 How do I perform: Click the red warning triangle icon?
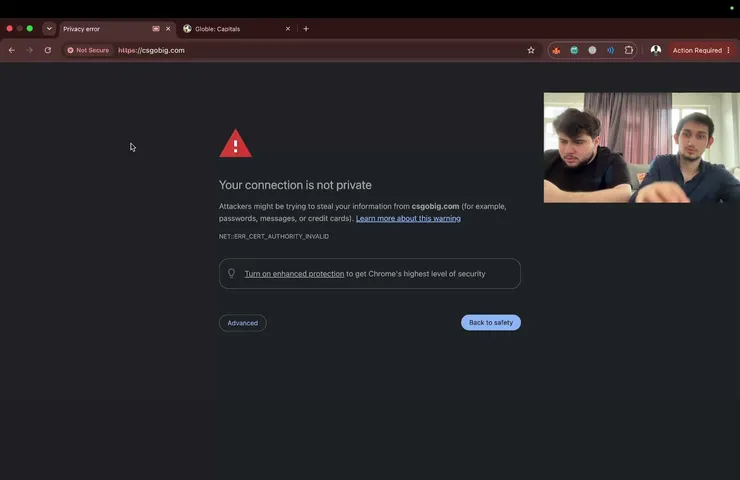[x=235, y=143]
